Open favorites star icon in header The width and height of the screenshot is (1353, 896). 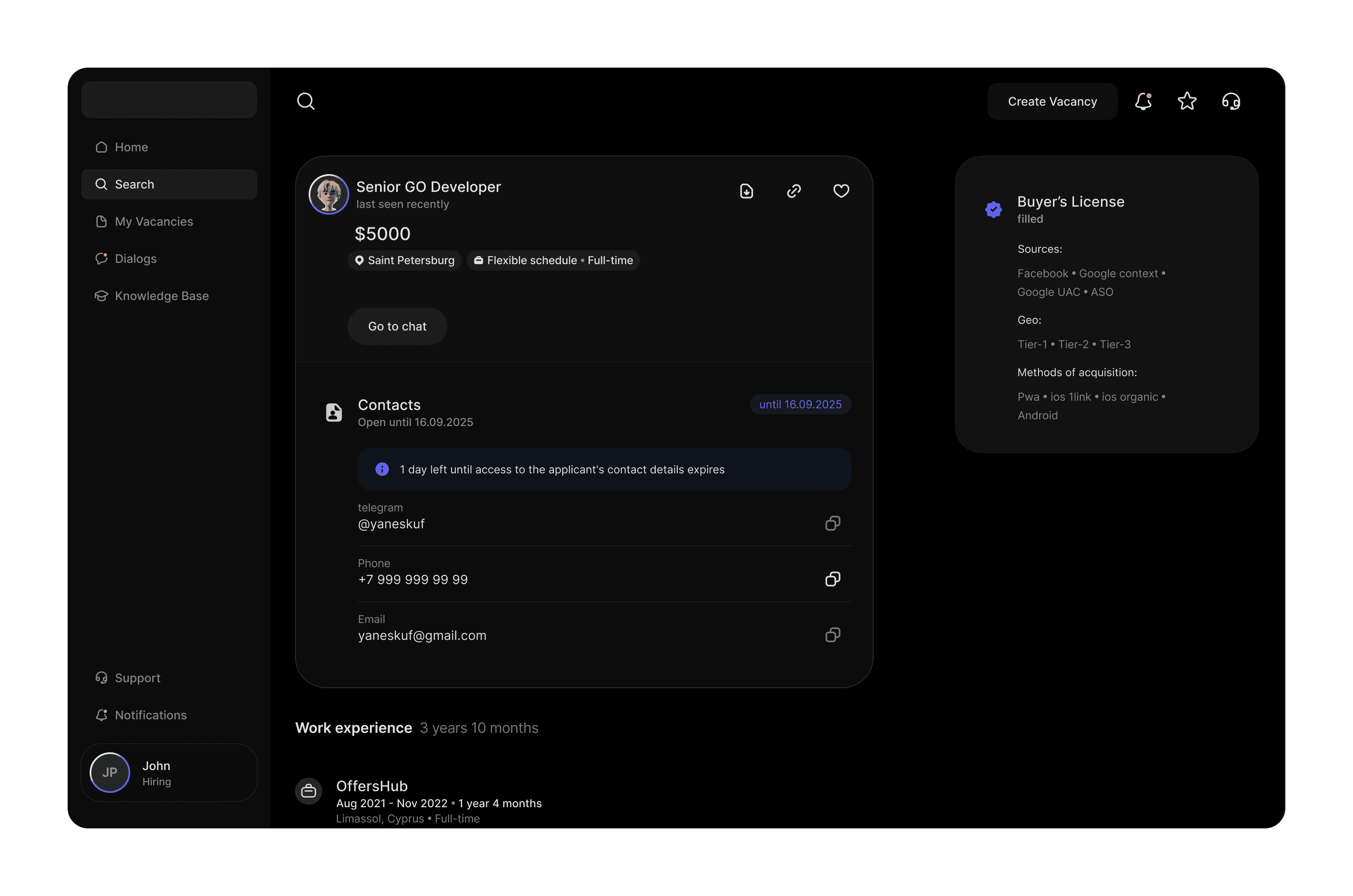[x=1187, y=101]
